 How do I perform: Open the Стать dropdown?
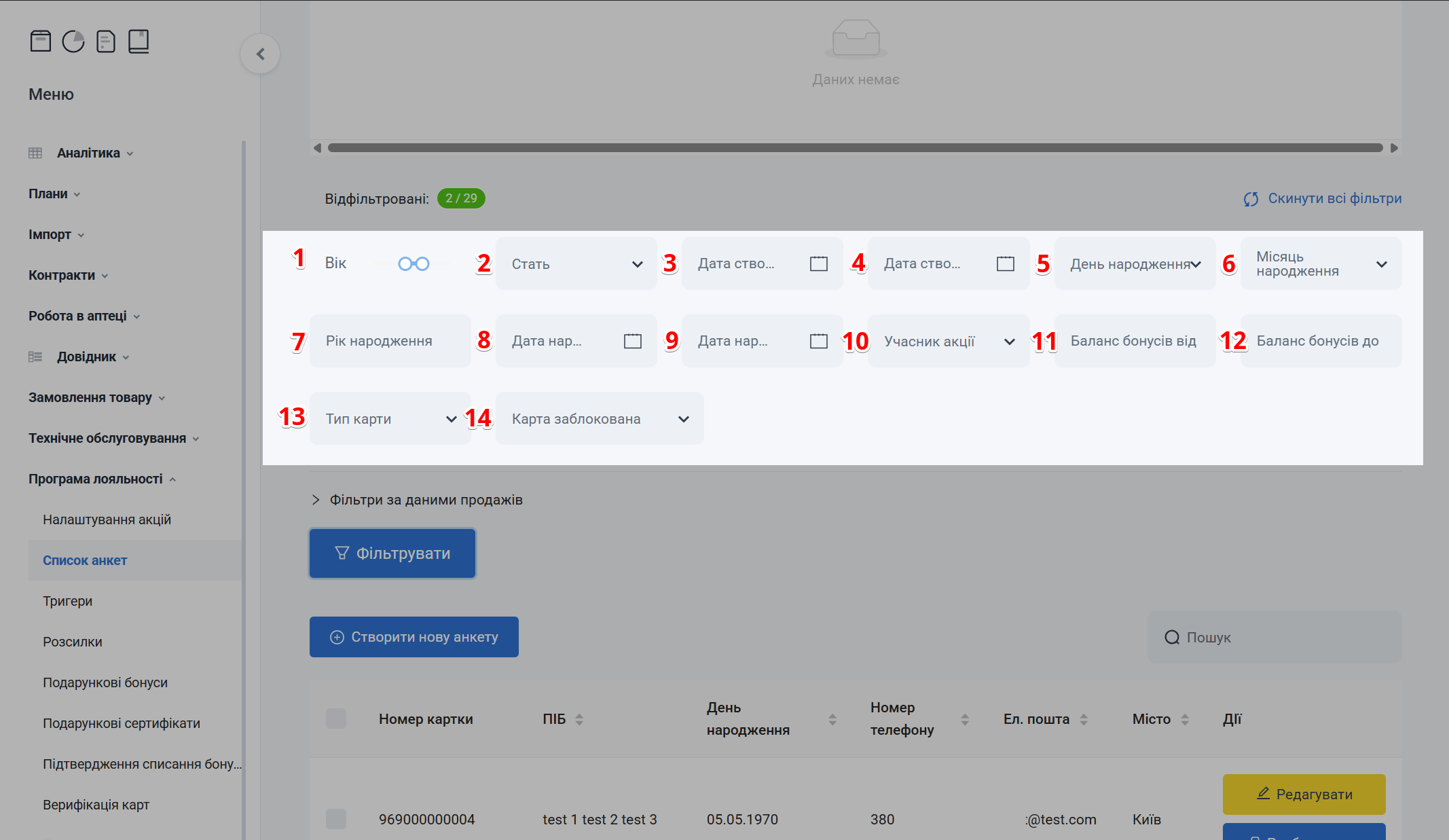coord(576,263)
